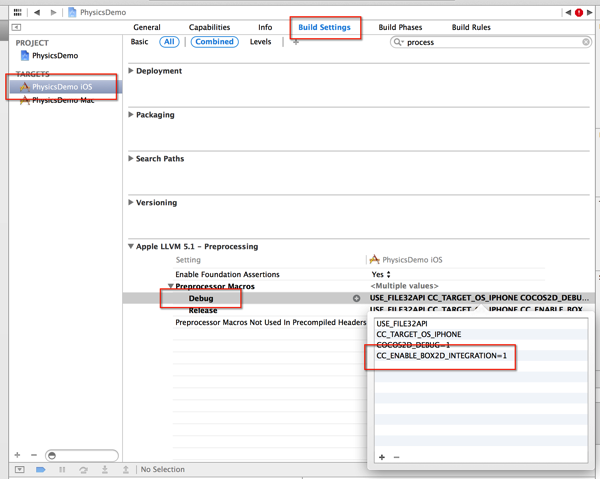The height and width of the screenshot is (479, 600).
Task: Step out in debugger
Action: click(126, 469)
